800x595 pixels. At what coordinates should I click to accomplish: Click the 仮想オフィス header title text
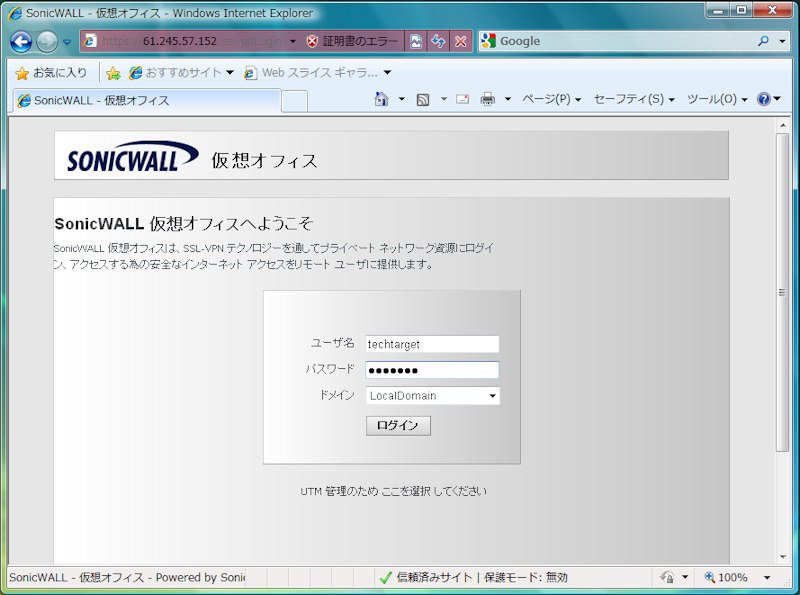[264, 161]
